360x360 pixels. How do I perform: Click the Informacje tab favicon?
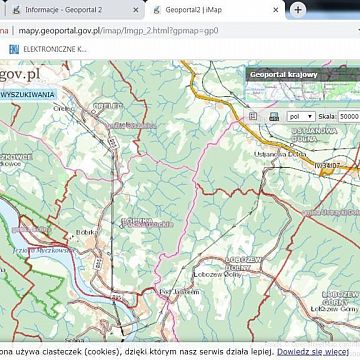(15, 10)
